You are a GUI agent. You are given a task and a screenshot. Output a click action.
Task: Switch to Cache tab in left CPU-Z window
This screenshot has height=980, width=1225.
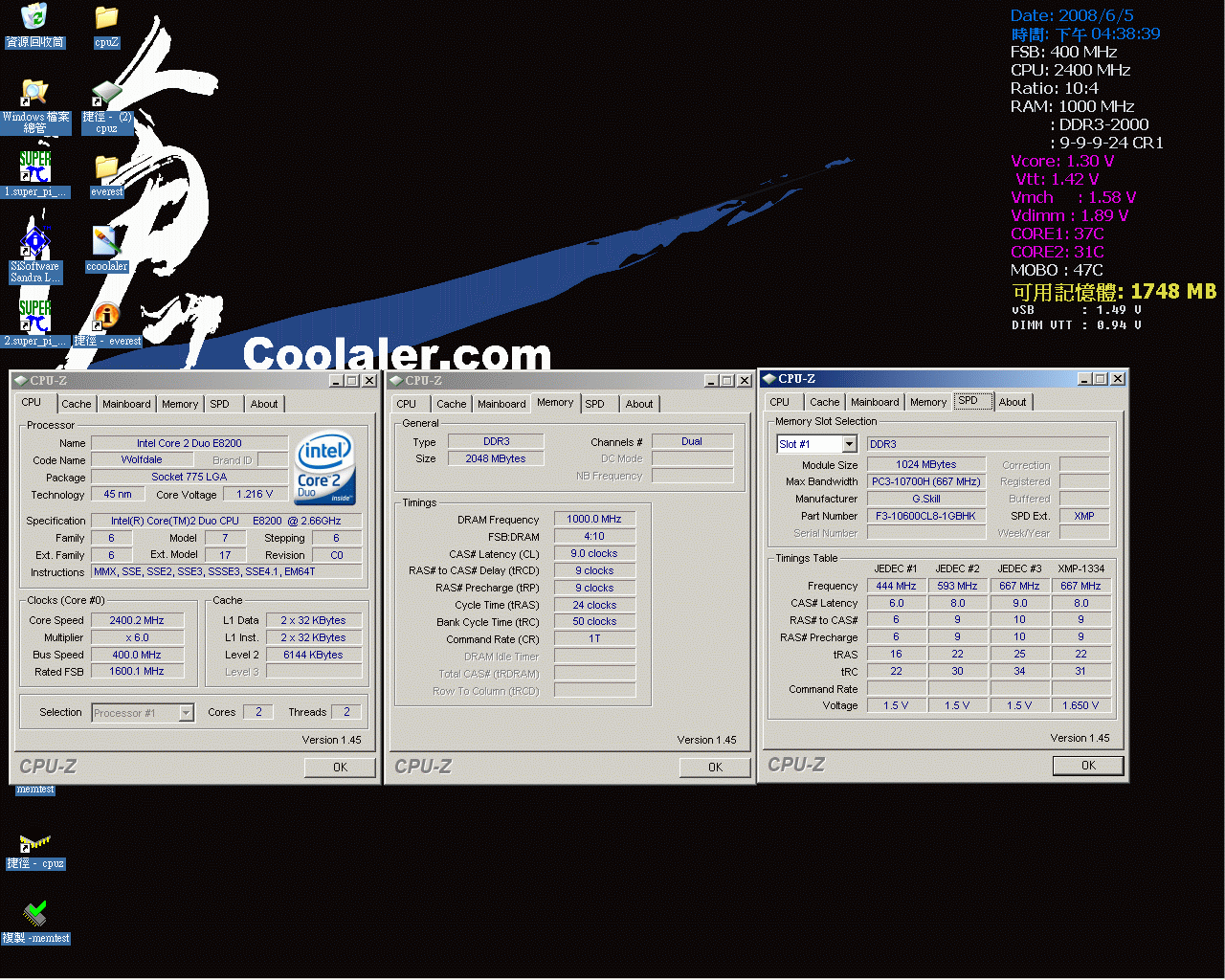pyautogui.click(x=76, y=404)
